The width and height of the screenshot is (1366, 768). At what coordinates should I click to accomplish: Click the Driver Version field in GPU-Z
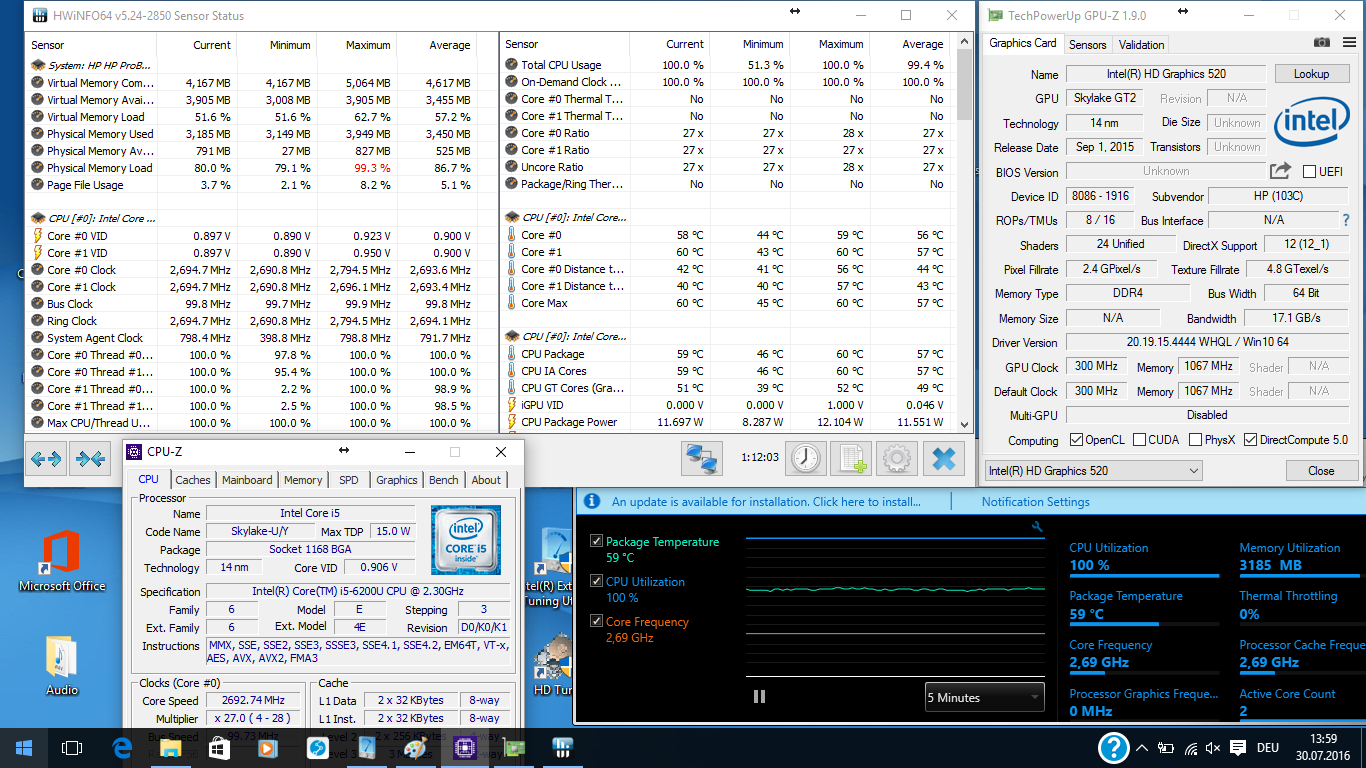point(1205,343)
